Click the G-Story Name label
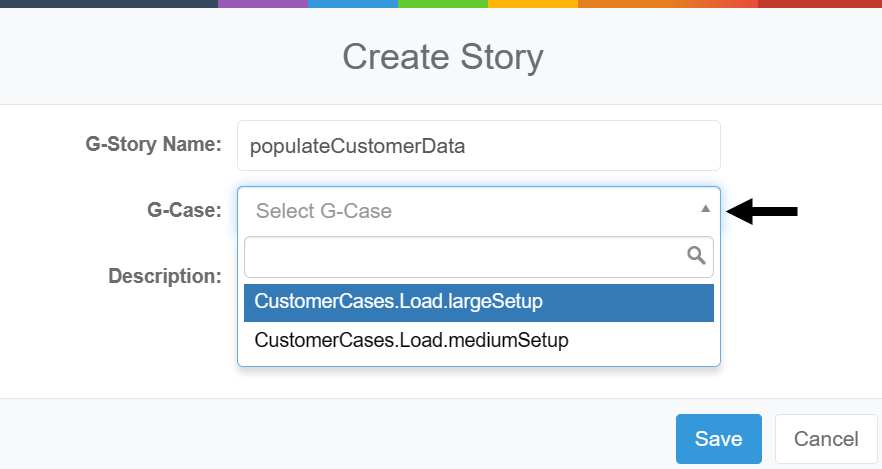This screenshot has height=469, width=882. coord(153,145)
